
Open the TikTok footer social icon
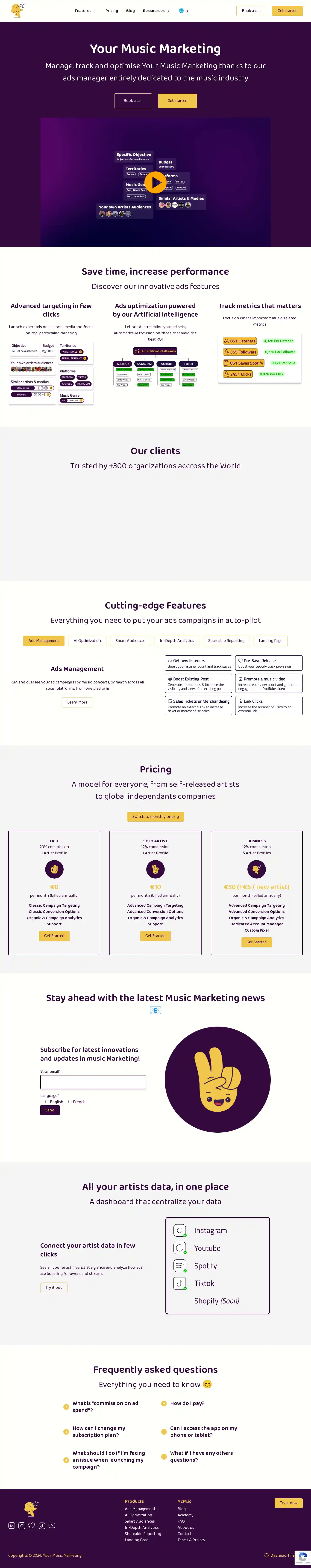point(42,1525)
